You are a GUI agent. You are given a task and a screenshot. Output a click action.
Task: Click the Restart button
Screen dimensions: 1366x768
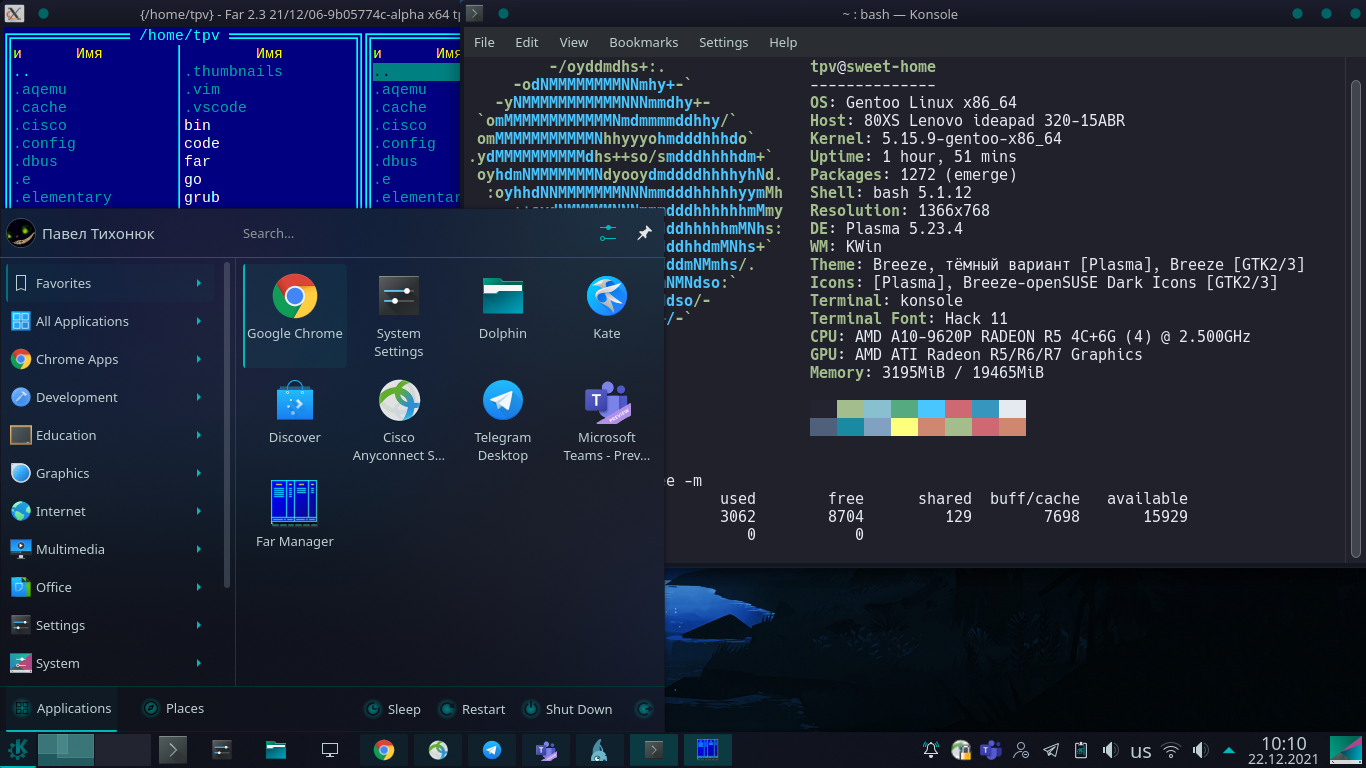473,709
